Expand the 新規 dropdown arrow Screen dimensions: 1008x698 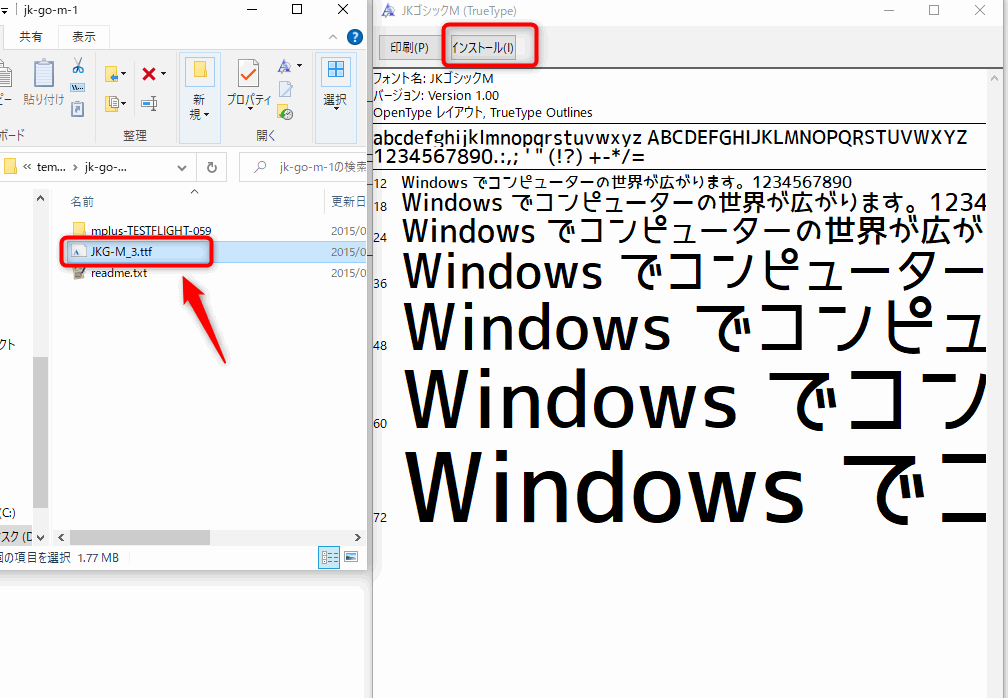(x=206, y=115)
